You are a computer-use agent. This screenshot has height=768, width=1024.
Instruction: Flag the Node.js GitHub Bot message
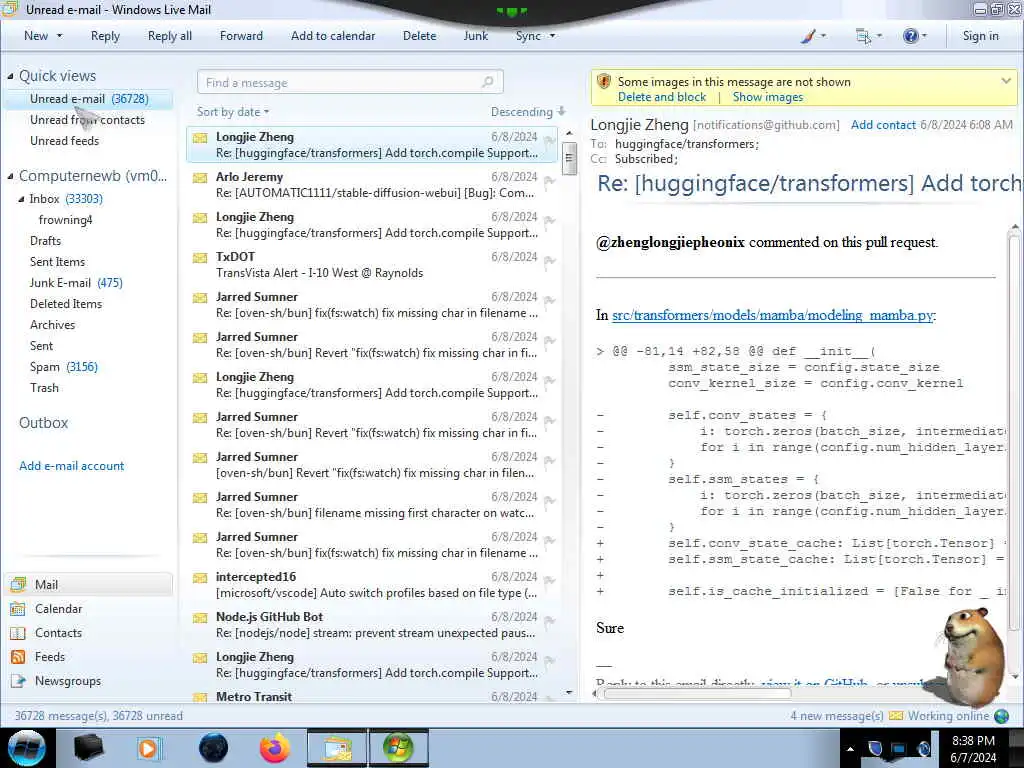549,620
